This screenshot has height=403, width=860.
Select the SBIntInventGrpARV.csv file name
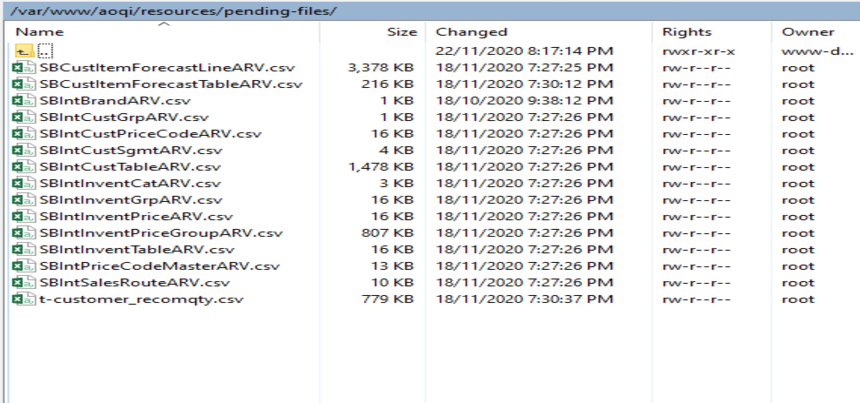(x=130, y=200)
